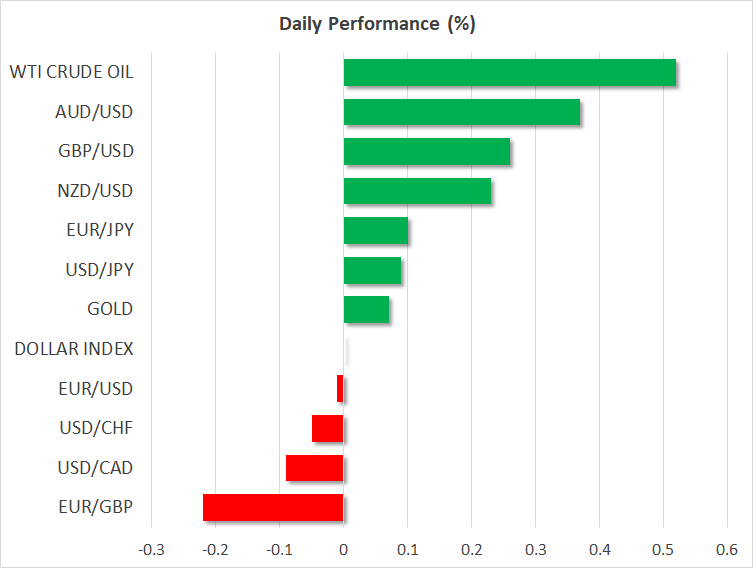Click the 0 value on horizontal axis

pyautogui.click(x=343, y=550)
